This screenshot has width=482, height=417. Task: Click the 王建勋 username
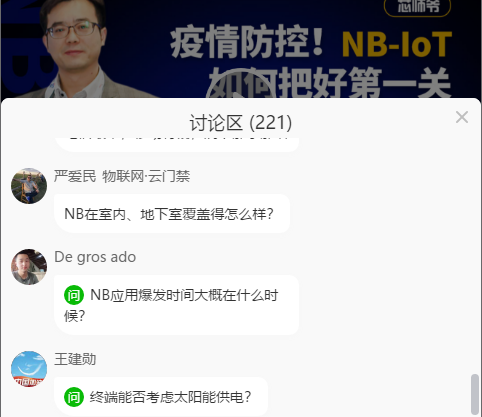click(x=75, y=359)
